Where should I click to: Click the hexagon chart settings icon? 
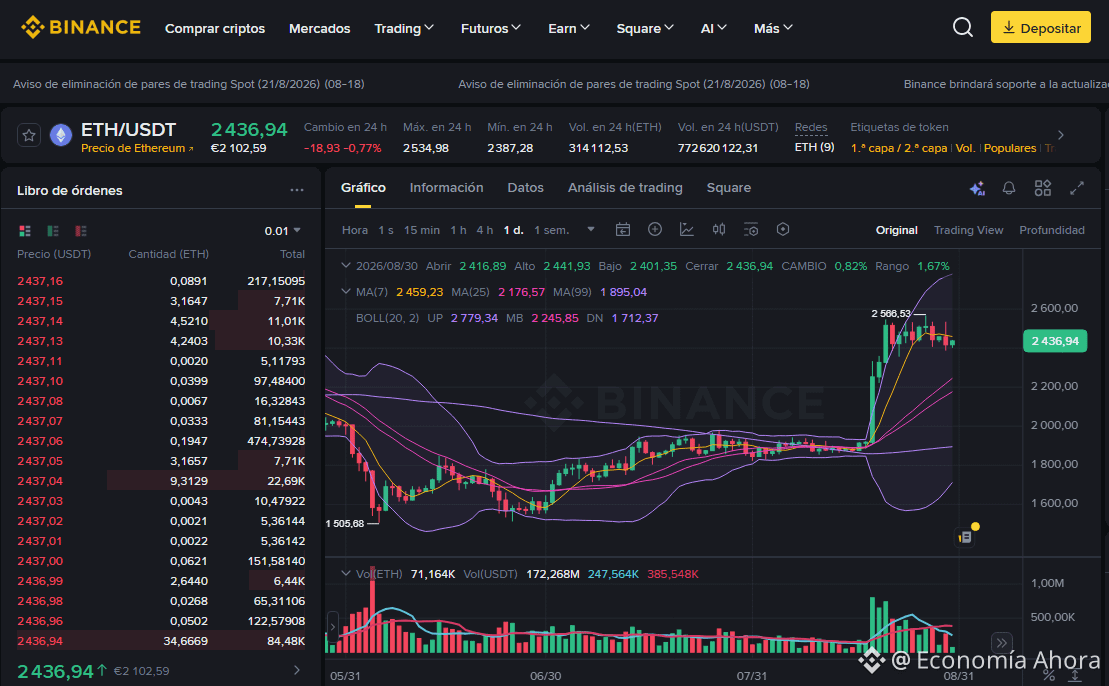pos(783,229)
